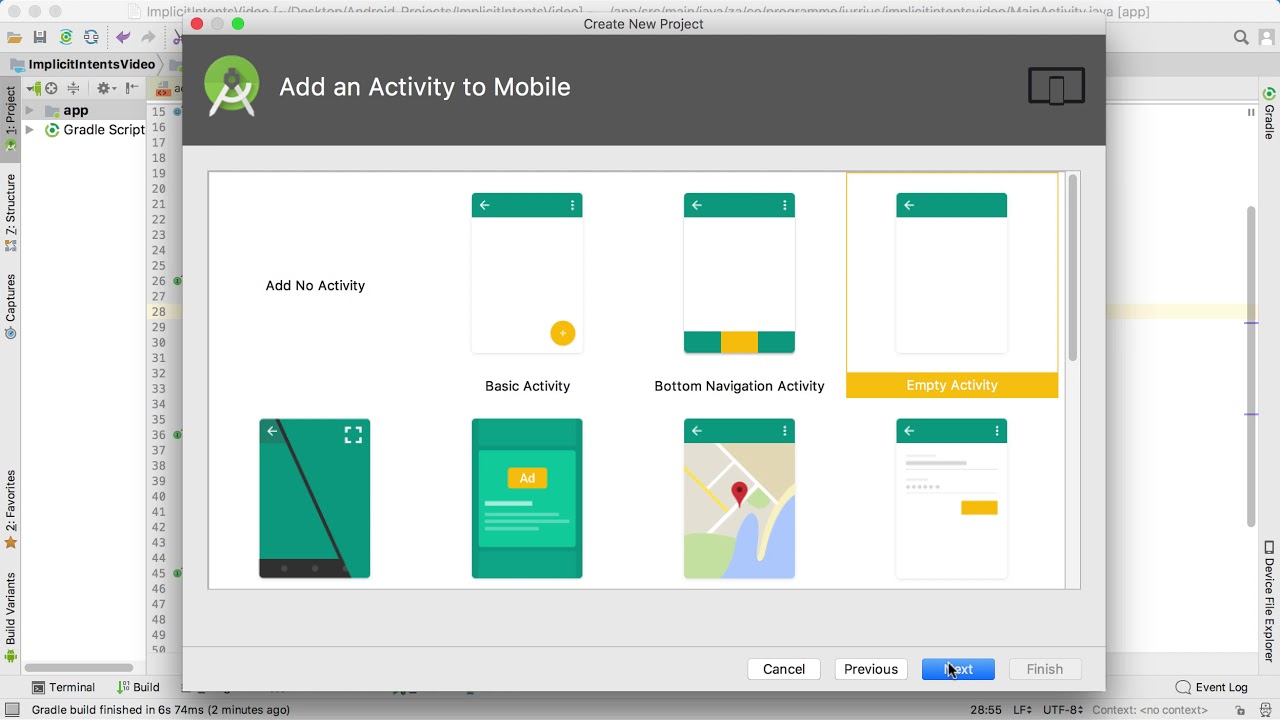Click the editor analysis pause indicator
This screenshot has height=720, width=1280.
1250,112
